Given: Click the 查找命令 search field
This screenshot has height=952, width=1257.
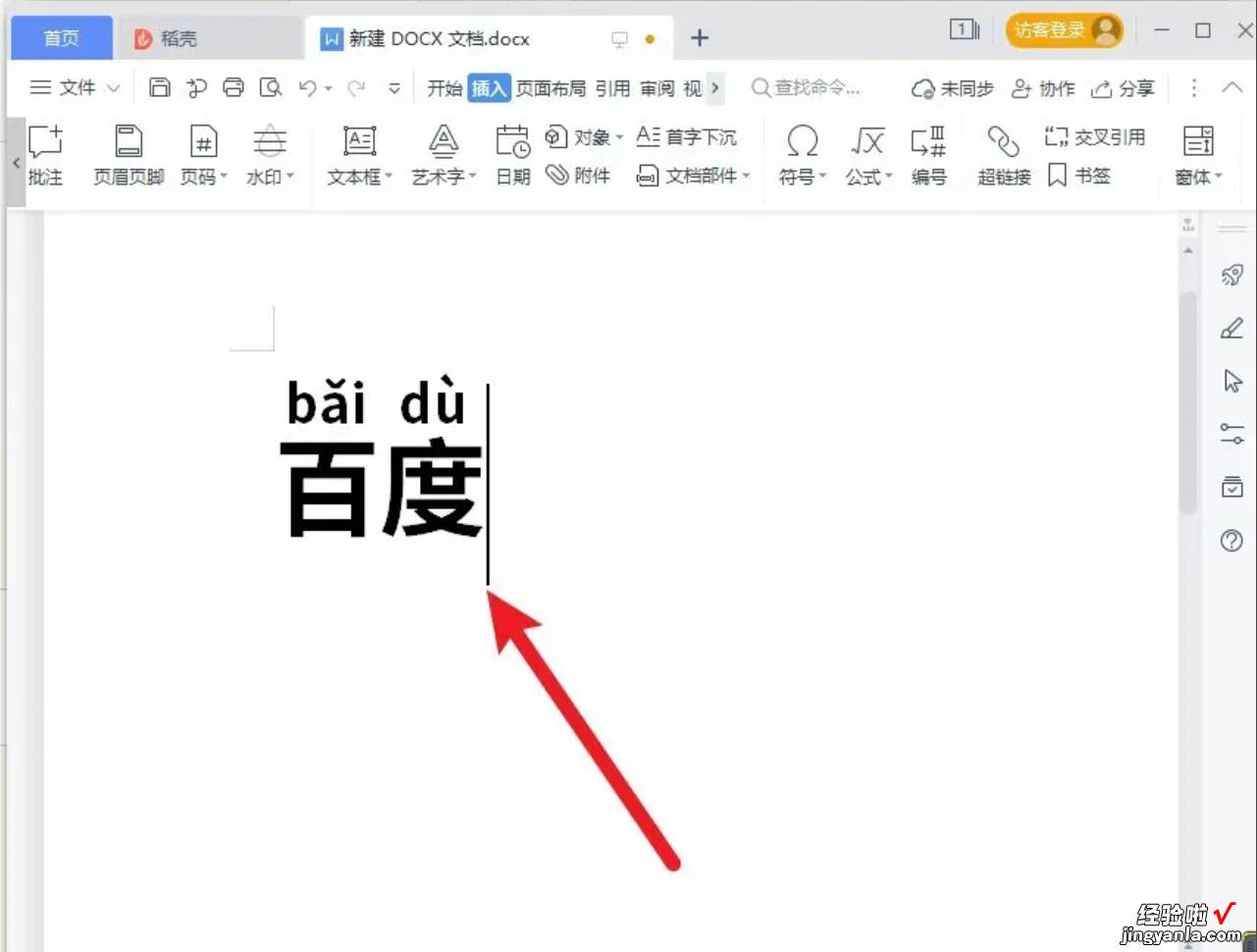Looking at the screenshot, I should 807,88.
